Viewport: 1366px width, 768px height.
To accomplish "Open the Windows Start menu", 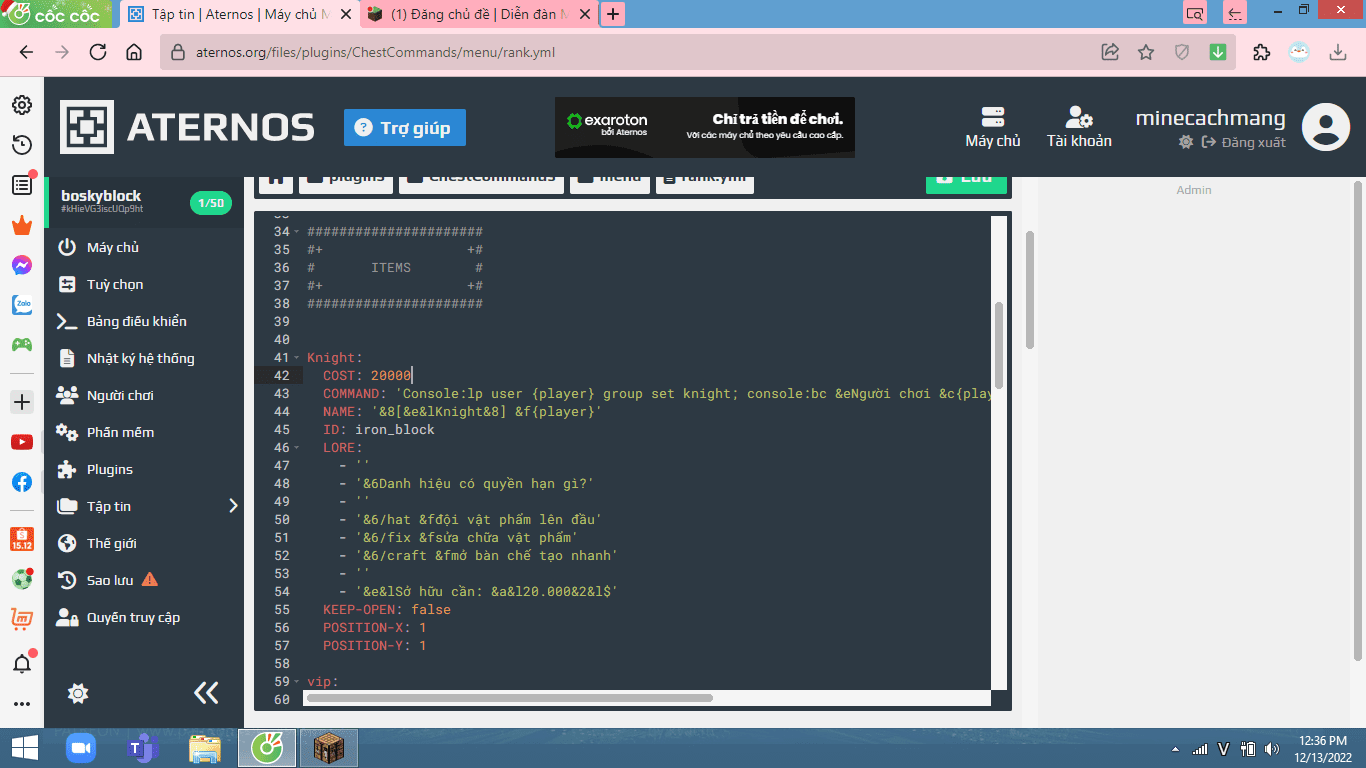I will pyautogui.click(x=24, y=748).
